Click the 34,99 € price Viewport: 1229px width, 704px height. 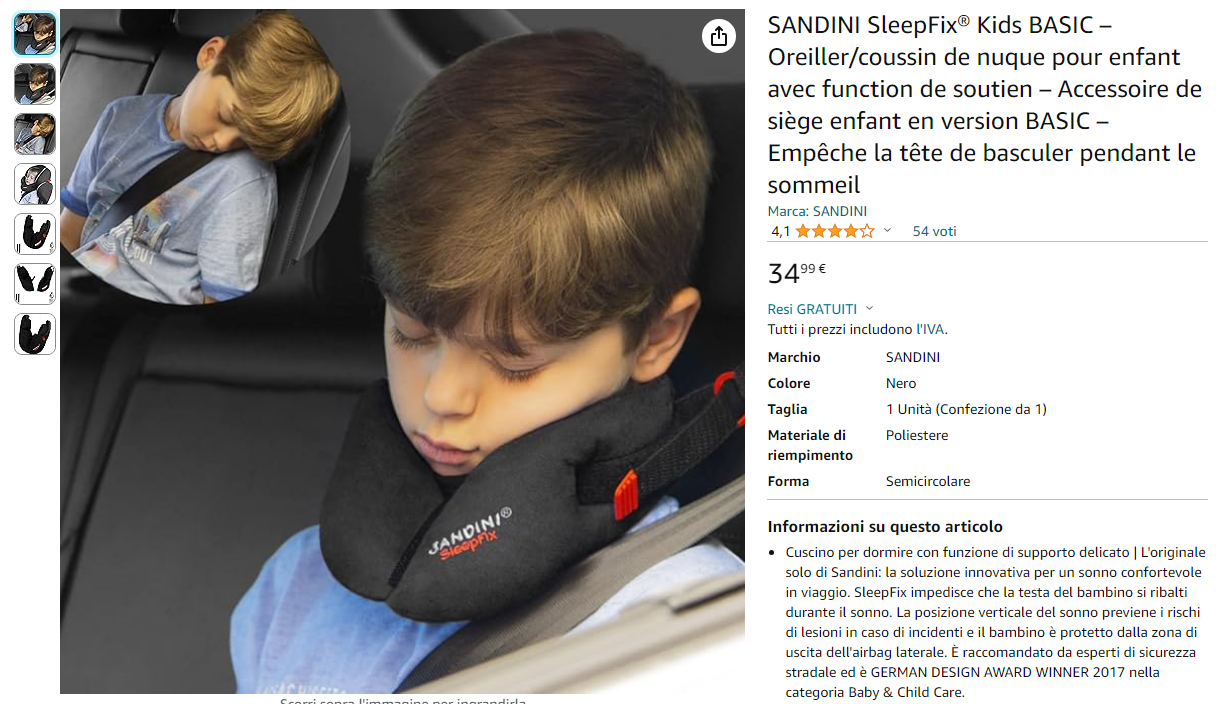[797, 273]
